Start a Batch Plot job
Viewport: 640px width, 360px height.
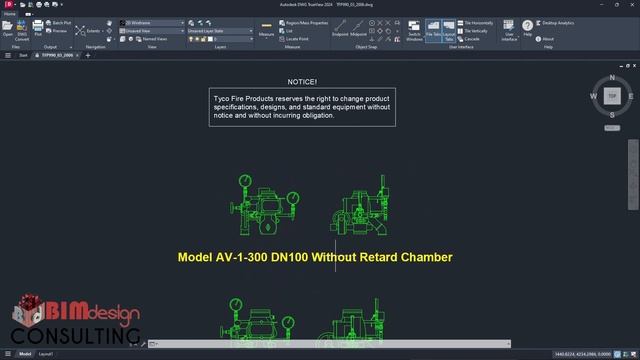coord(58,23)
